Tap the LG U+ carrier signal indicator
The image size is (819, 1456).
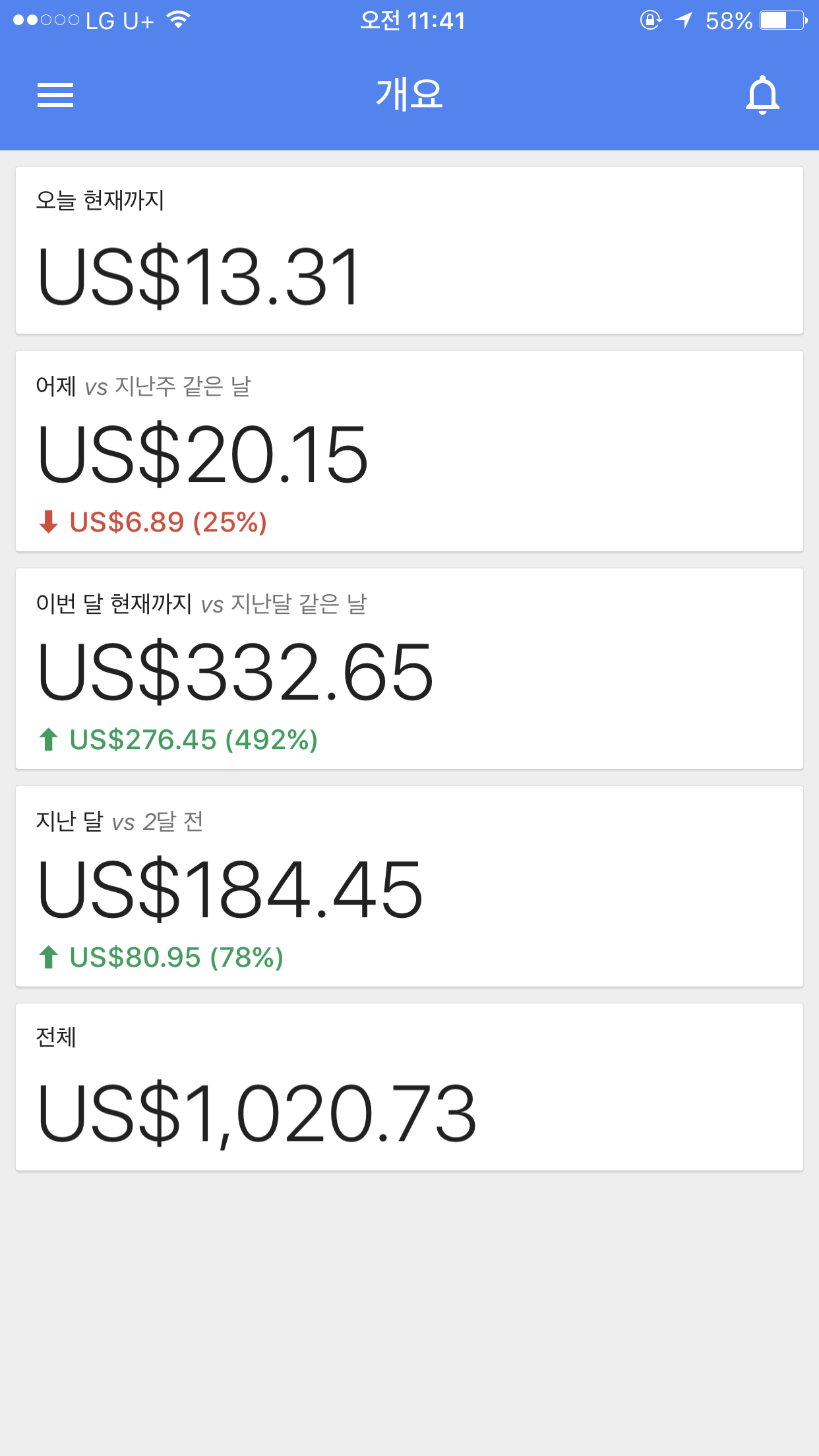pos(84,20)
